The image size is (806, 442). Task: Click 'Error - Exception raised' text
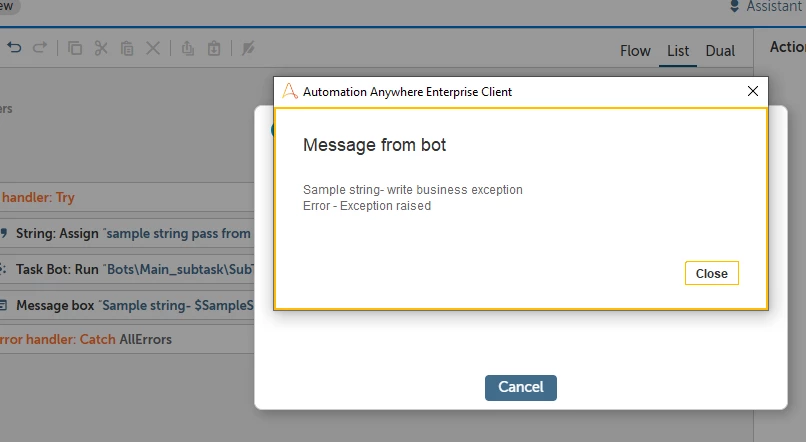click(x=367, y=206)
